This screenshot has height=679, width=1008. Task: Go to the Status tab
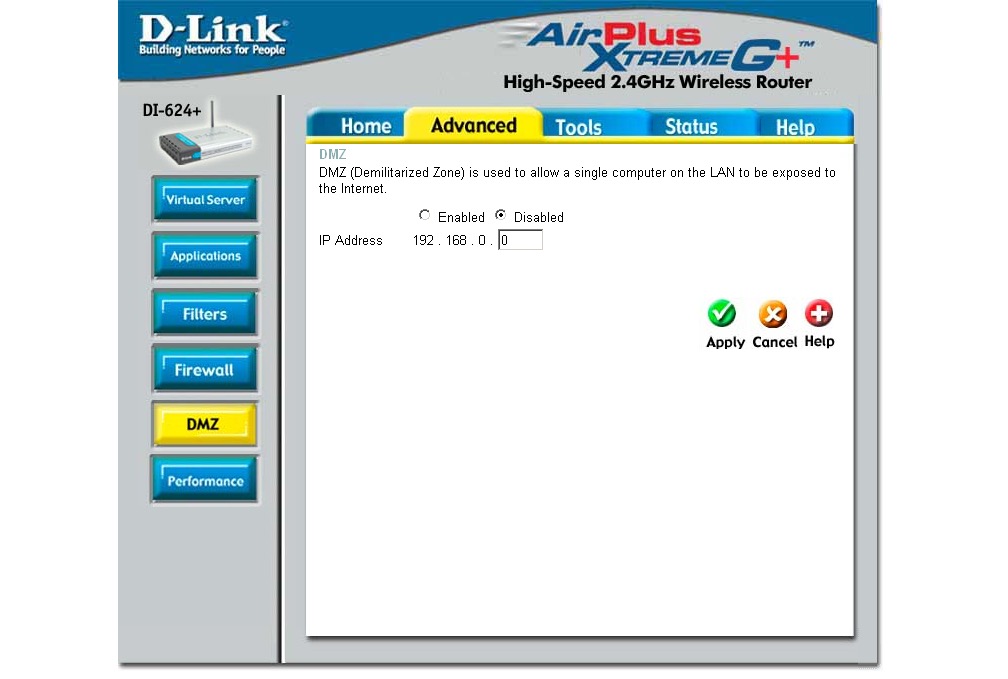click(x=691, y=127)
